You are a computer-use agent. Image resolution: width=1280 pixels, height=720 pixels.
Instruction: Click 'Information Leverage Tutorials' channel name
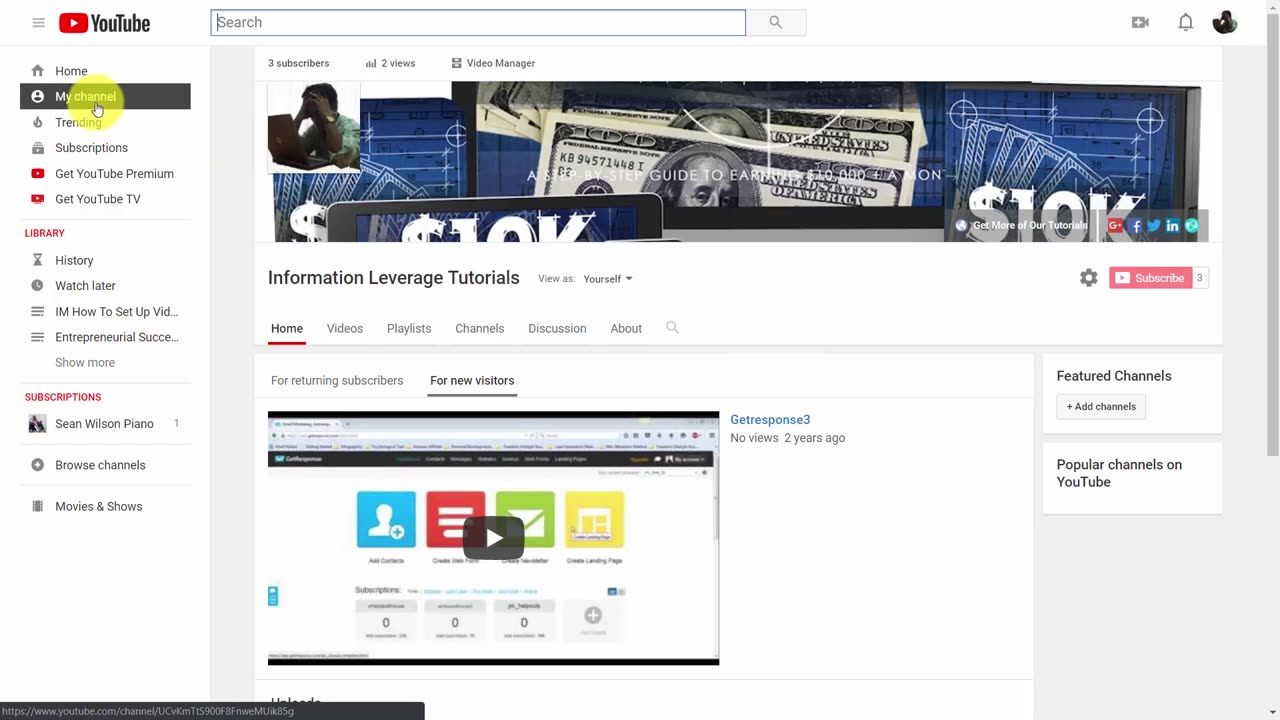[394, 278]
